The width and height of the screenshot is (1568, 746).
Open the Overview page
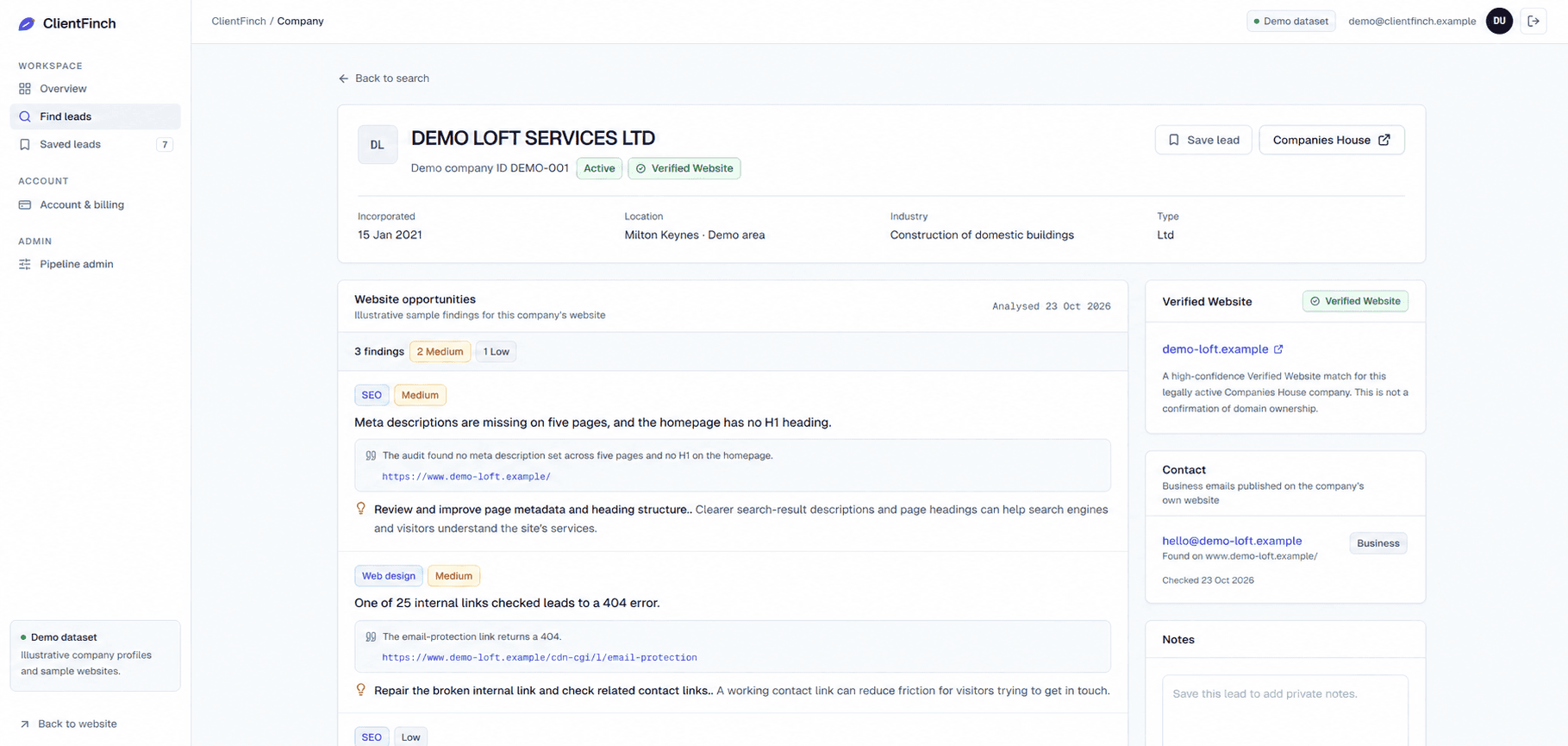tap(95, 89)
